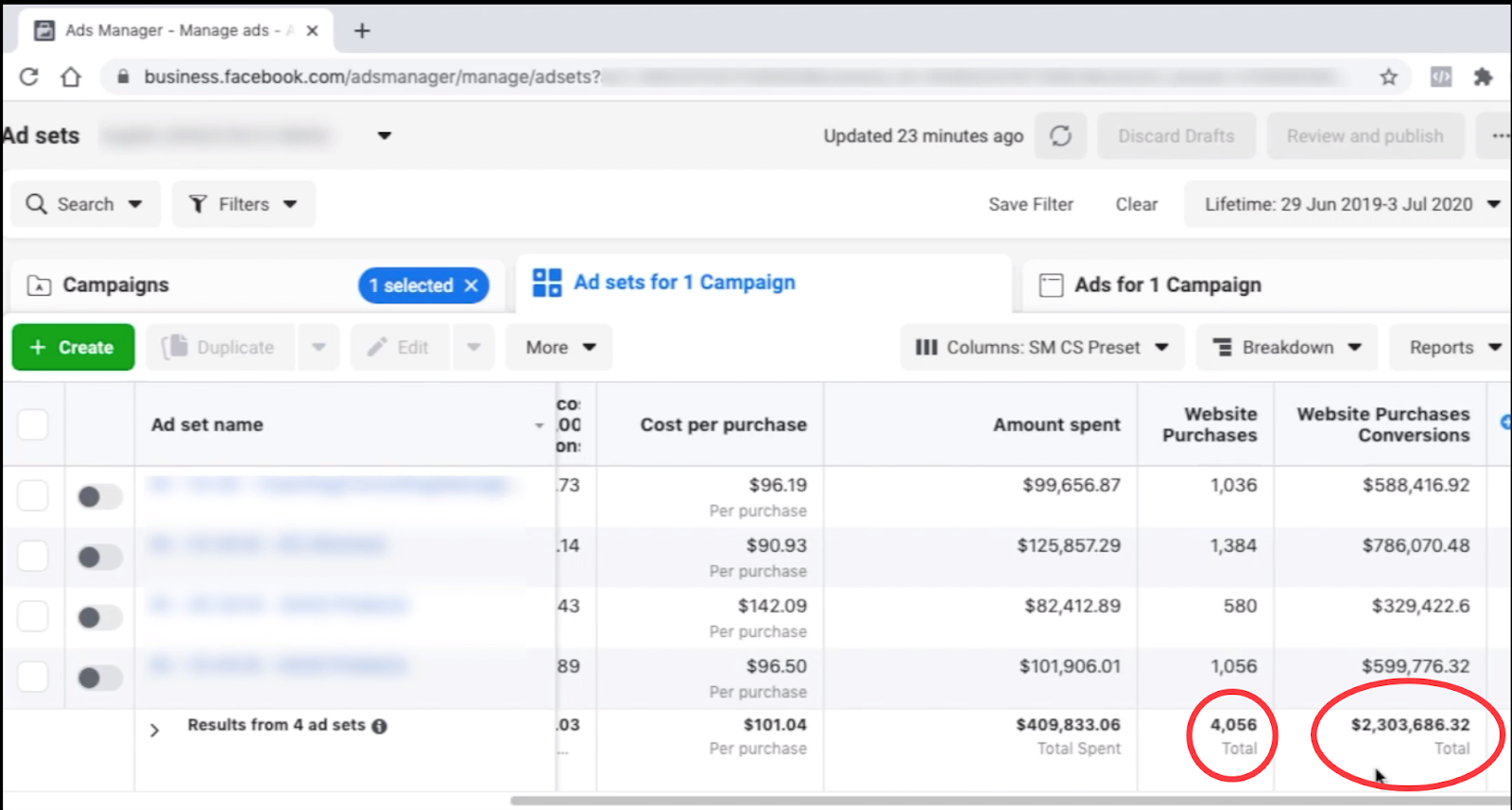This screenshot has height=810, width=1512.
Task: Click the $588,416.92 conversions value
Action: (x=1416, y=486)
